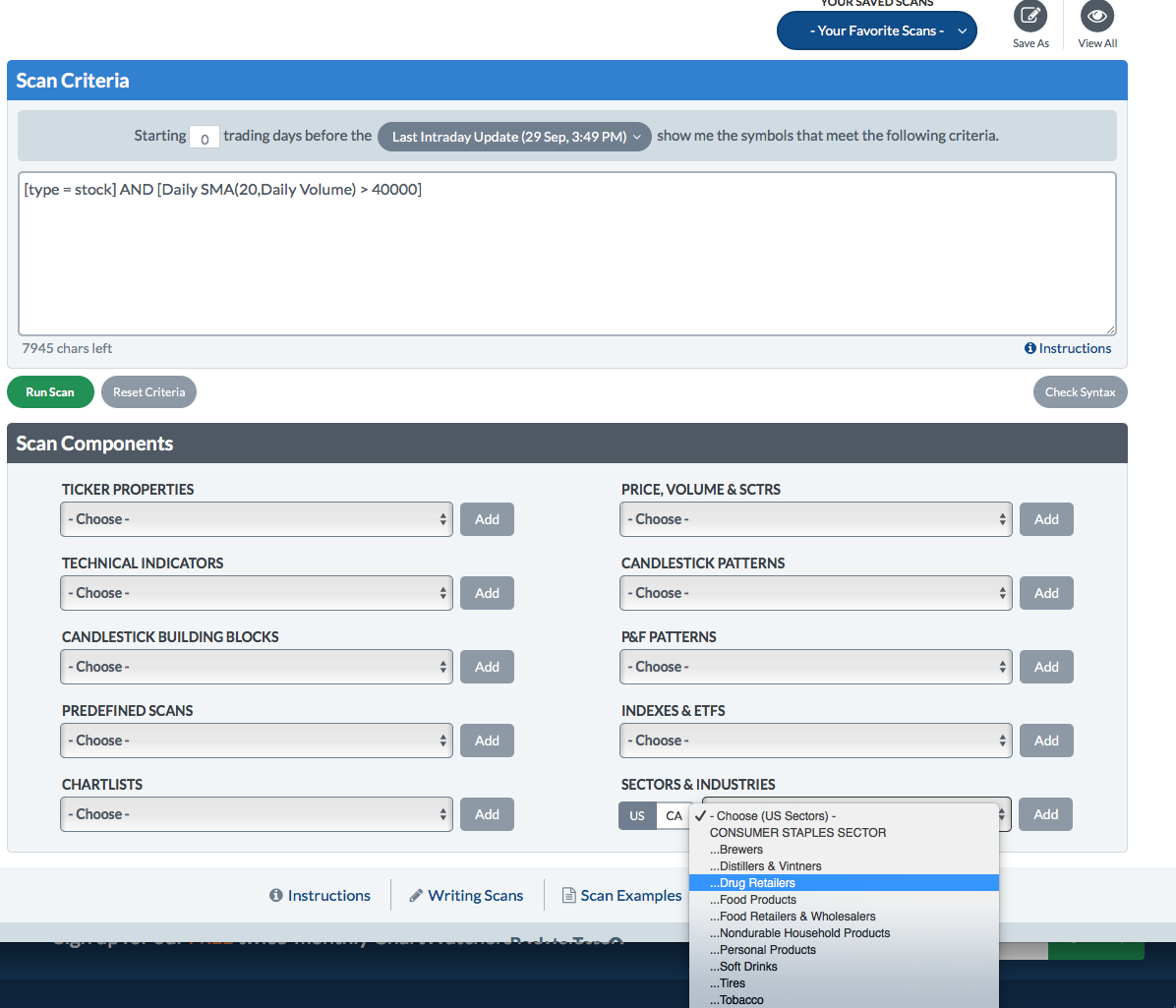Click the Reset Criteria button
Image resolution: width=1176 pixels, height=1008 pixels.
click(x=148, y=392)
